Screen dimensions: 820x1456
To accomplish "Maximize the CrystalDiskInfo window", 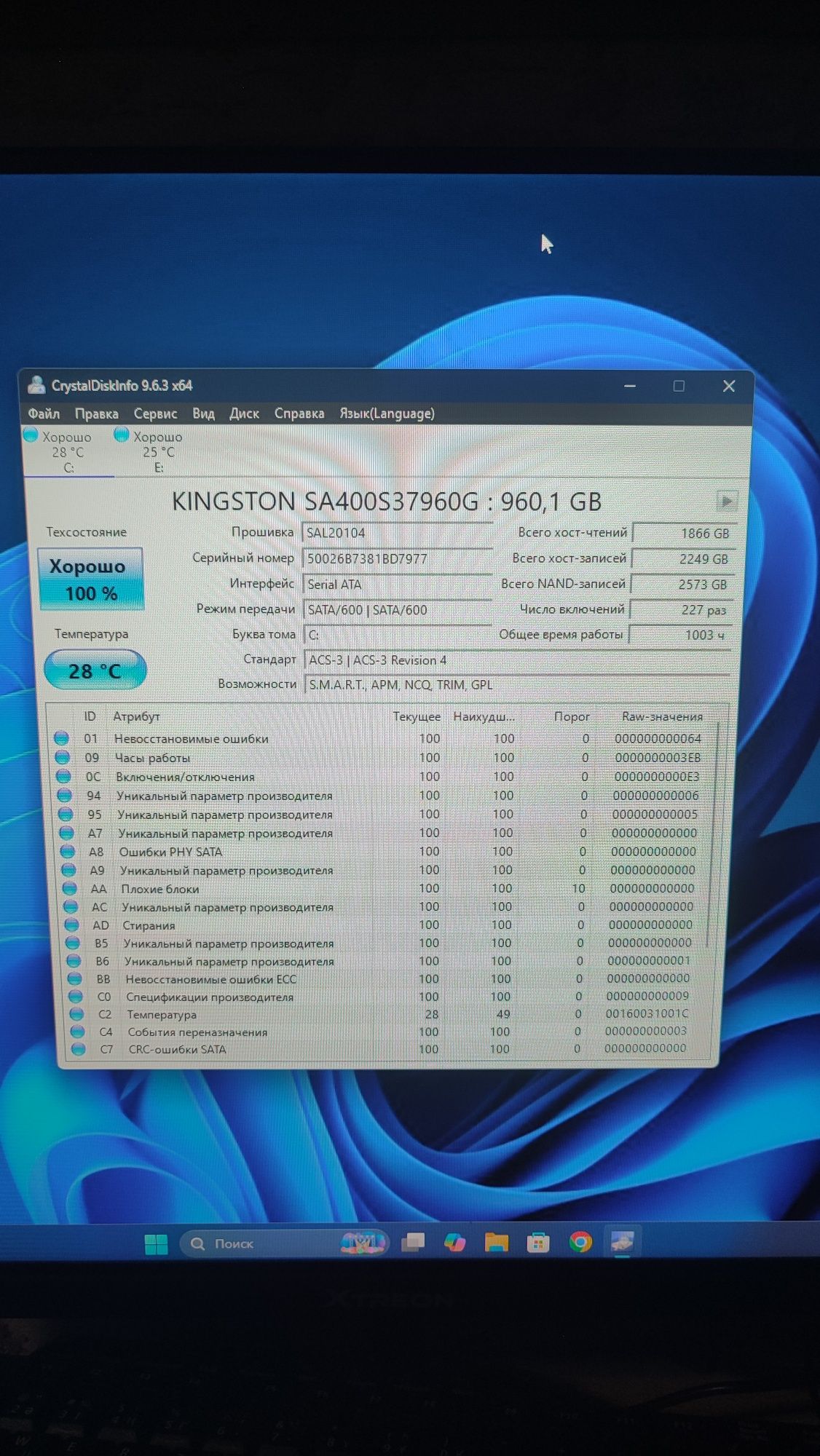I will 679,386.
